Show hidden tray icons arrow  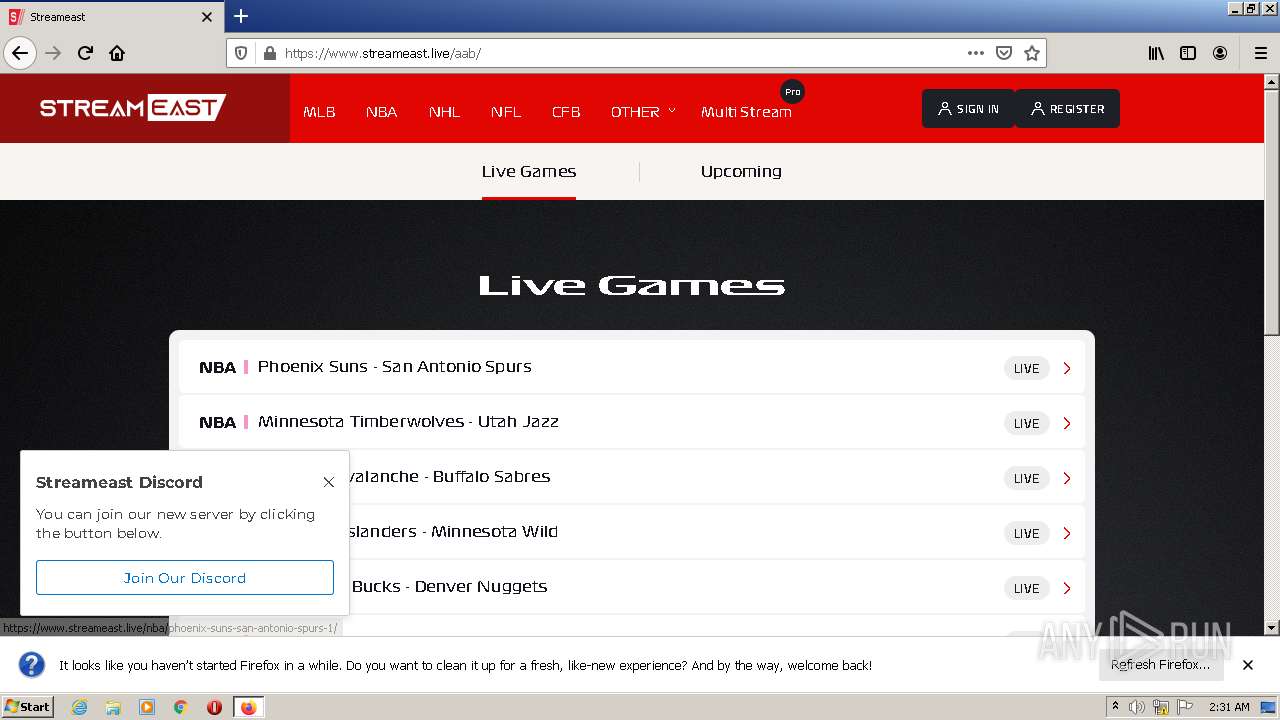1115,707
